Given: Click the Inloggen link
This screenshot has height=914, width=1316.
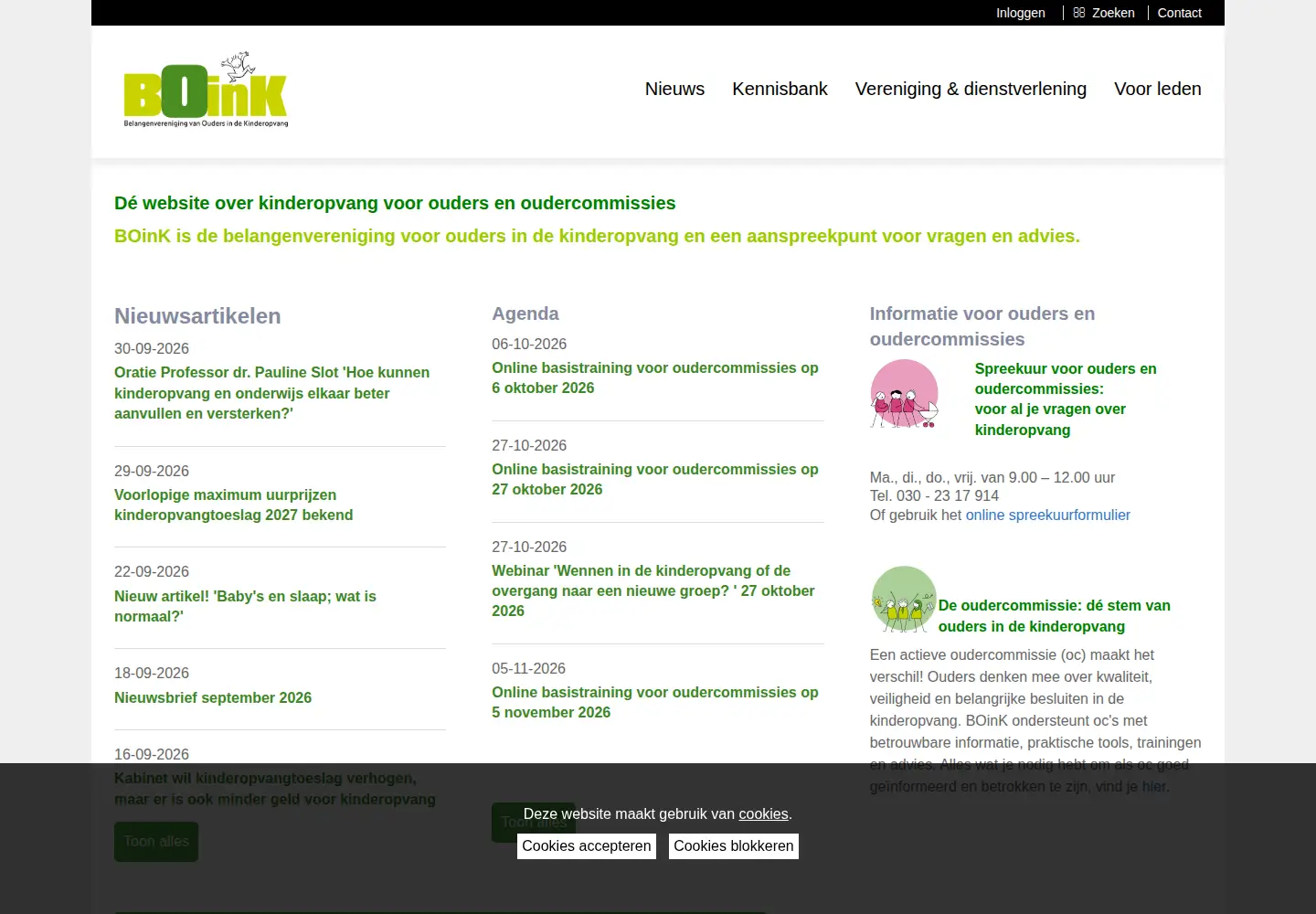Looking at the screenshot, I should click(x=1021, y=13).
